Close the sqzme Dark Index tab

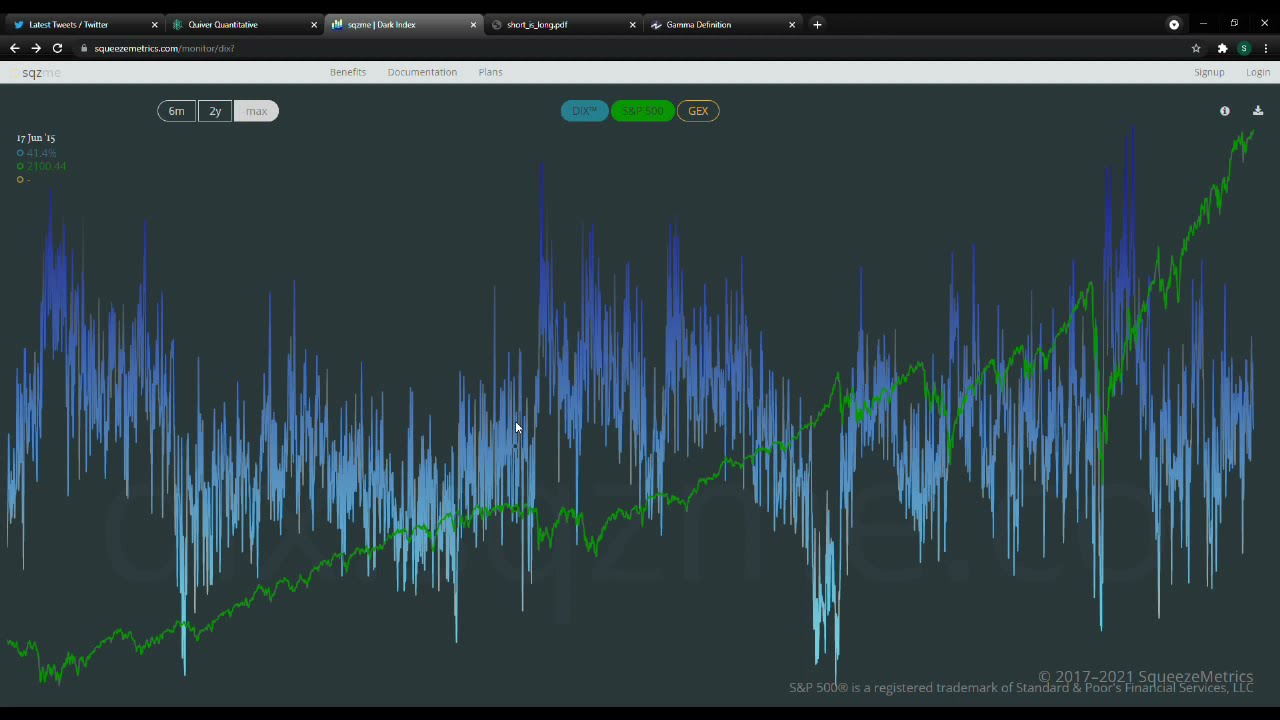tap(473, 25)
